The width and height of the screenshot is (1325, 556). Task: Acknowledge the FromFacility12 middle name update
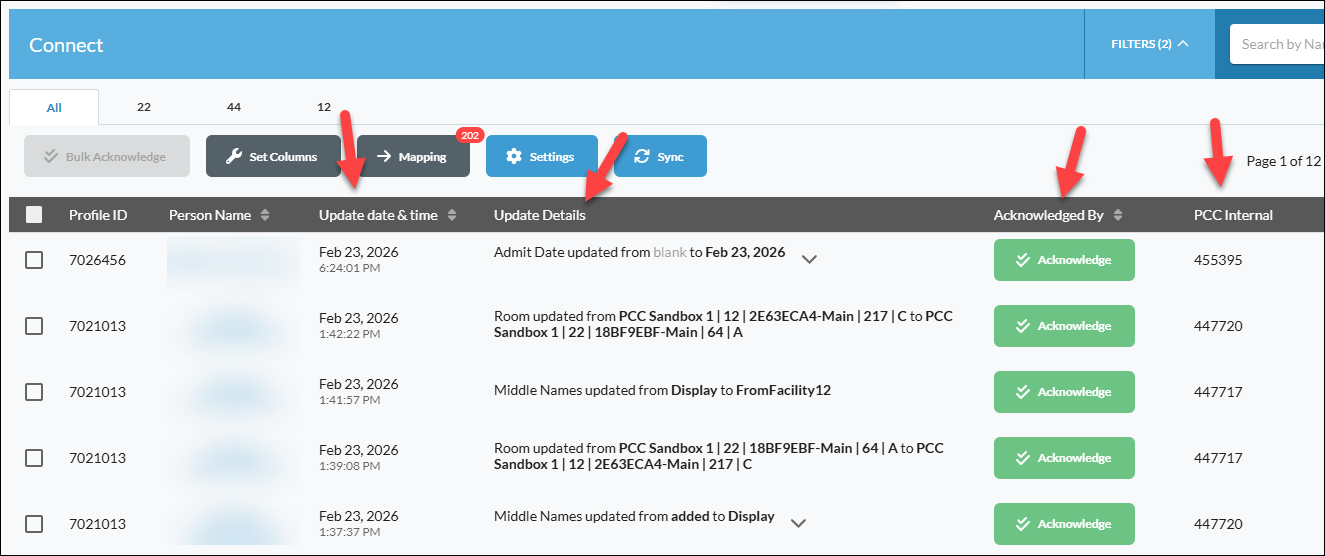1064,392
